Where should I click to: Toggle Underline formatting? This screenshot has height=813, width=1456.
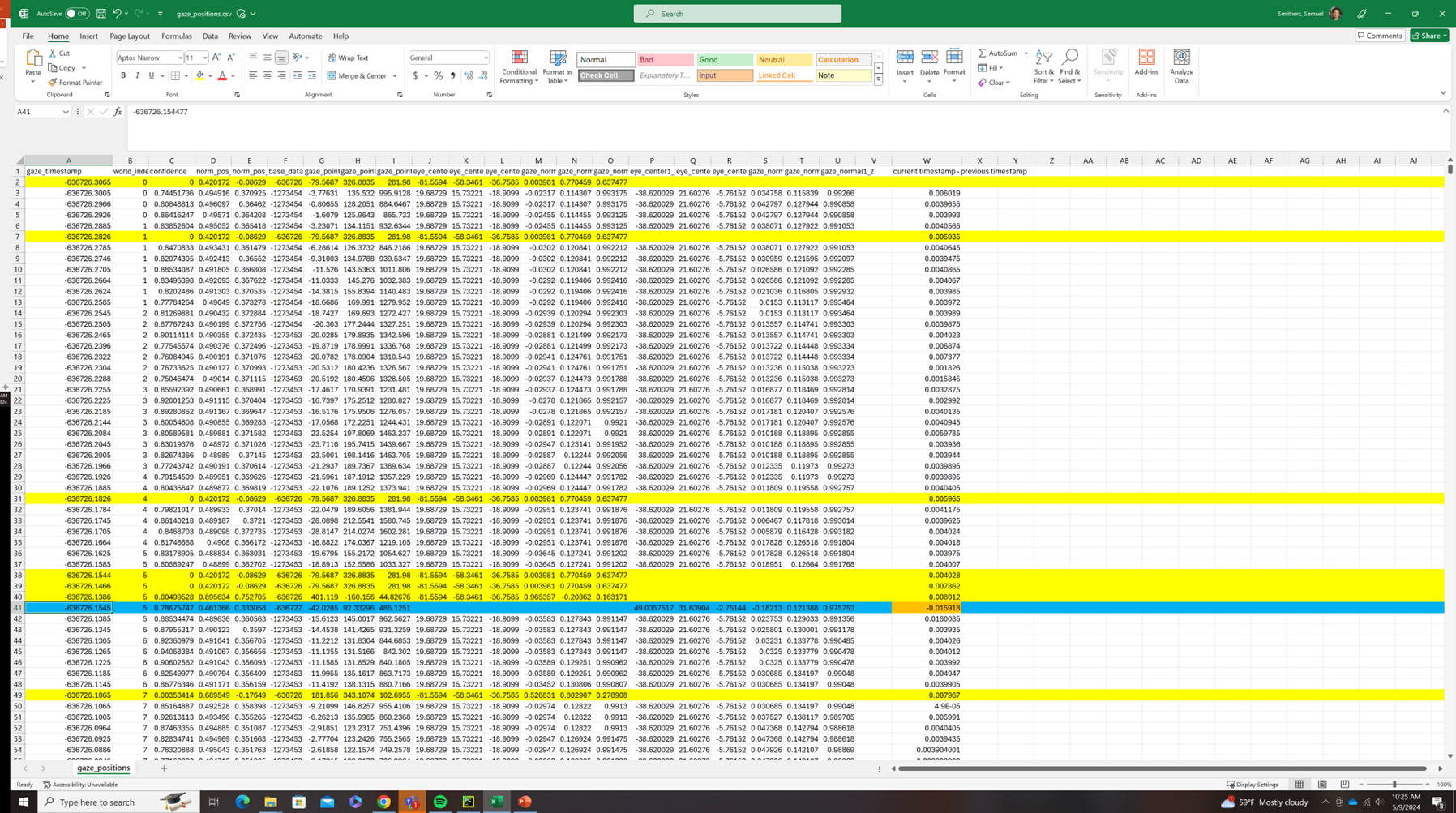click(151, 75)
